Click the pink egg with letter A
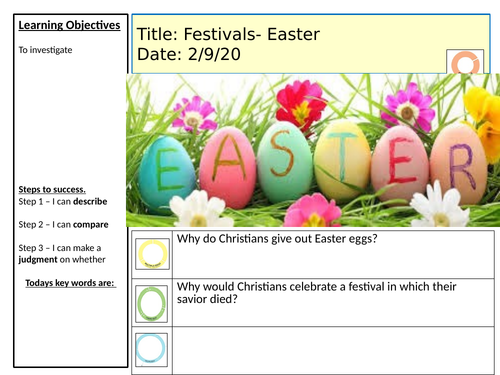Screen dimensions: 500x375 pos(228,167)
